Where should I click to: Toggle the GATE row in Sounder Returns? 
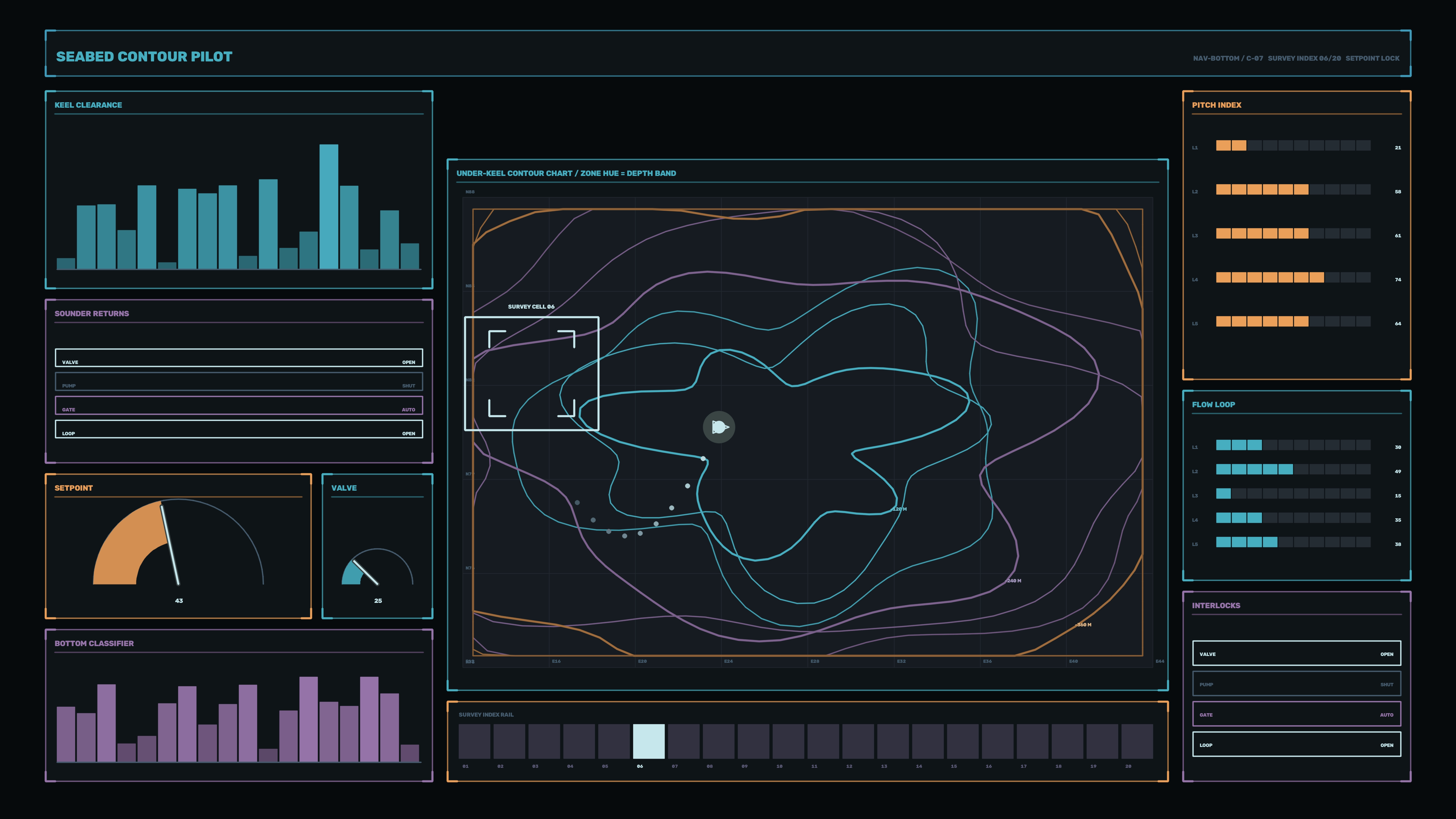pyautogui.click(x=238, y=405)
